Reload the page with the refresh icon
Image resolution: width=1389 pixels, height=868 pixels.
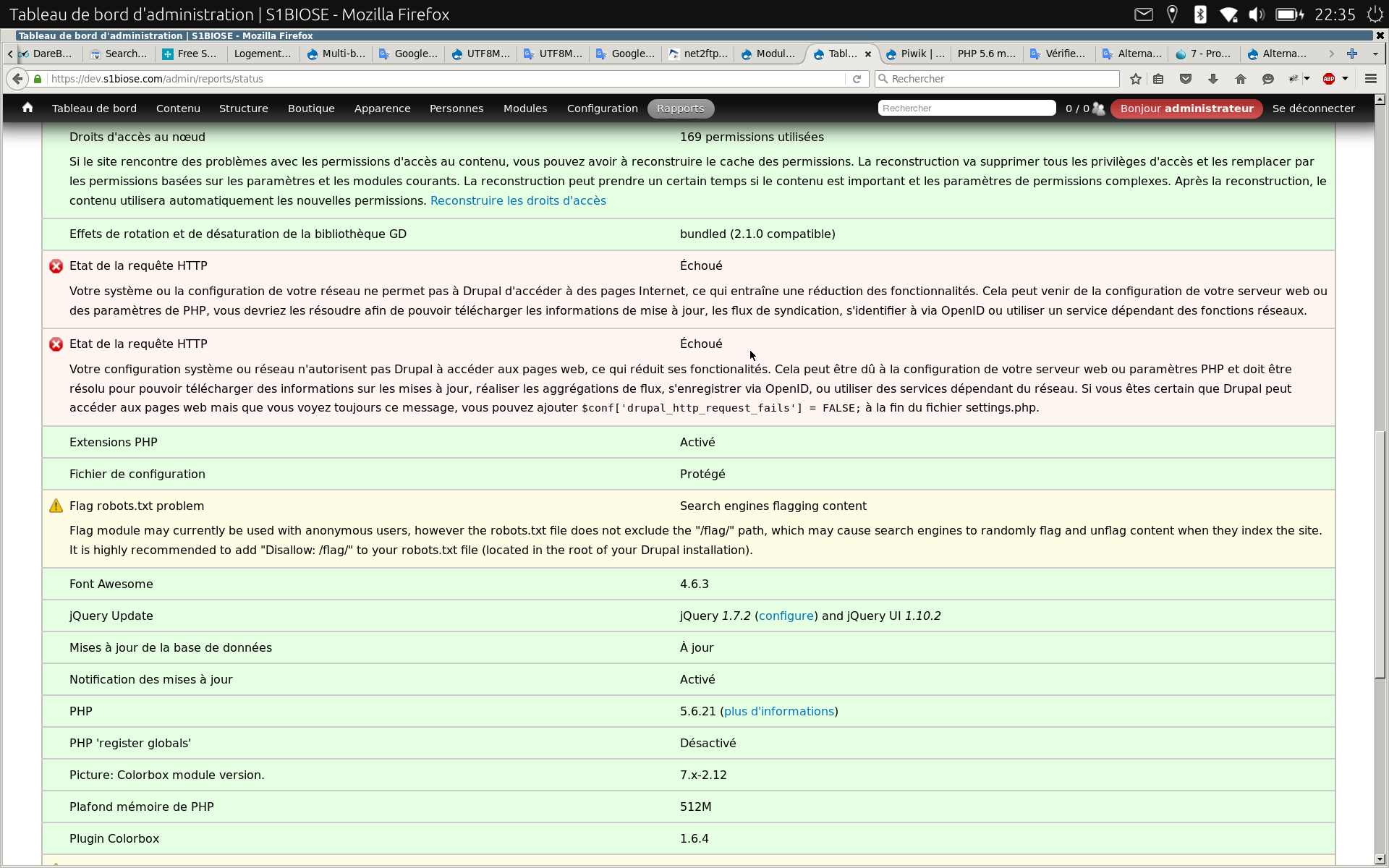point(857,79)
